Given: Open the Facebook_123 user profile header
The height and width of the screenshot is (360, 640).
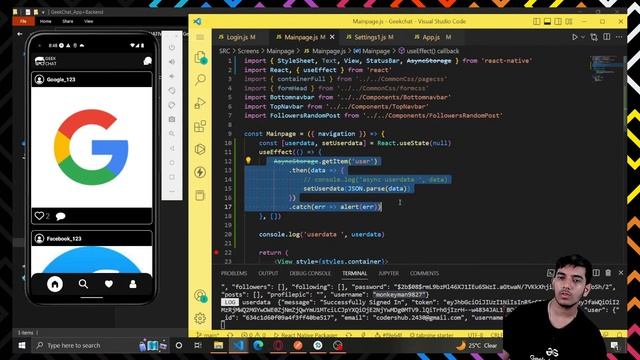Looking at the screenshot, I should (91, 238).
